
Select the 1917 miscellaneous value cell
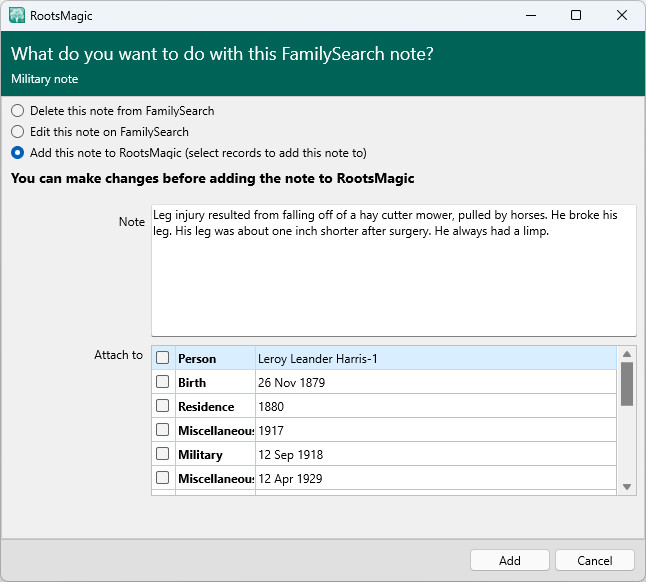436,430
